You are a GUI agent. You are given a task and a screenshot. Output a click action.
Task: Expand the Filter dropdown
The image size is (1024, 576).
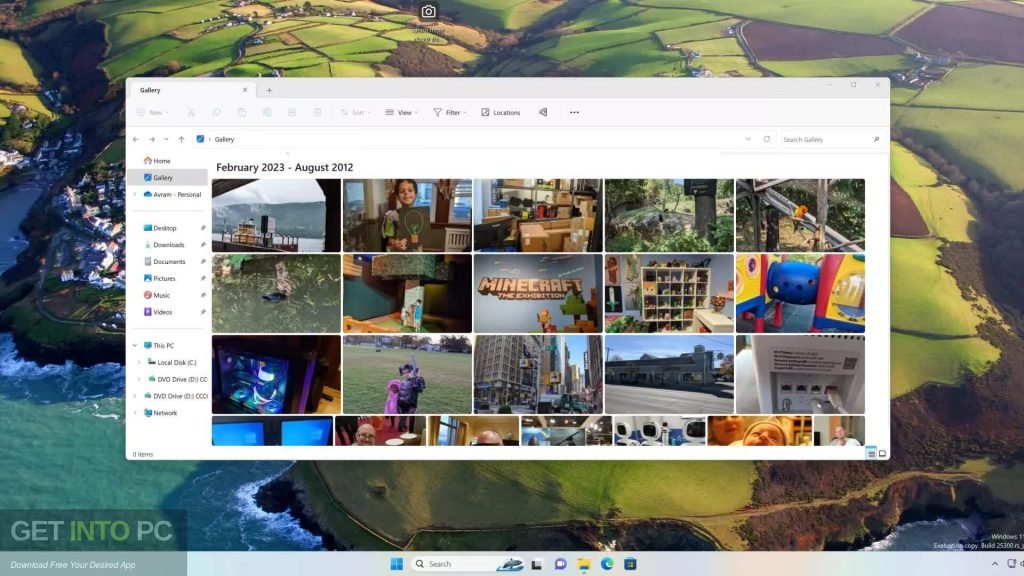pos(450,112)
